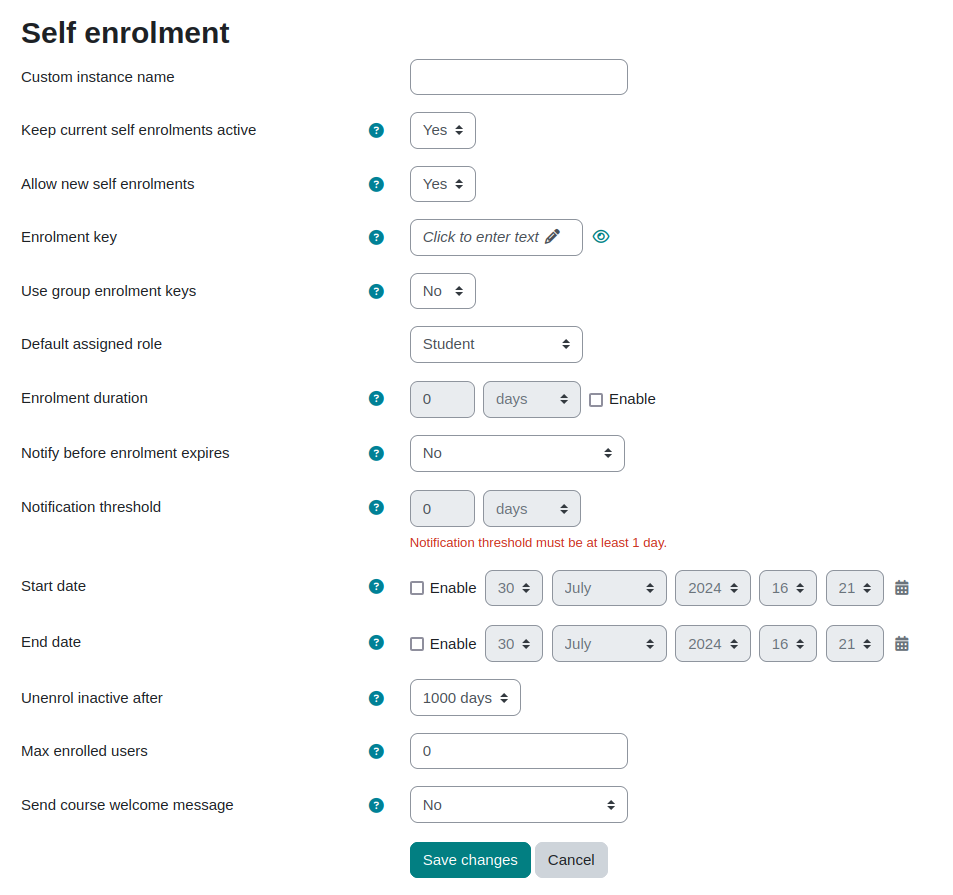Image resolution: width=953 pixels, height=895 pixels.
Task: Click the Cancel button
Action: (x=571, y=860)
